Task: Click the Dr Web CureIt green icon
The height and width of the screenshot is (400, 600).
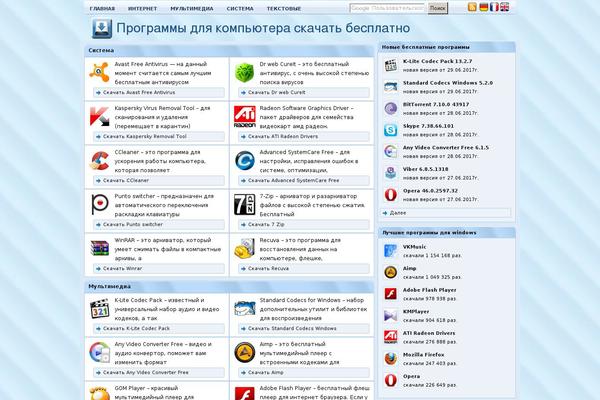Action: [245, 72]
